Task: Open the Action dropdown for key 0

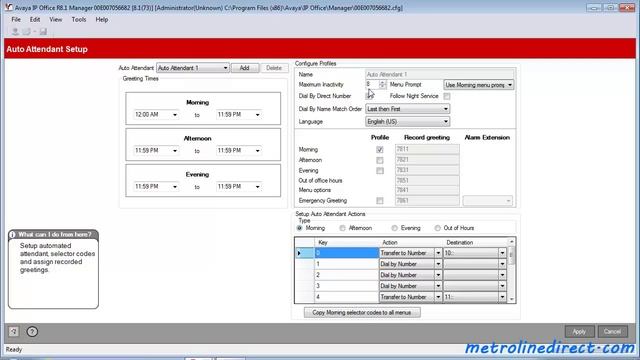Action: click(x=438, y=253)
